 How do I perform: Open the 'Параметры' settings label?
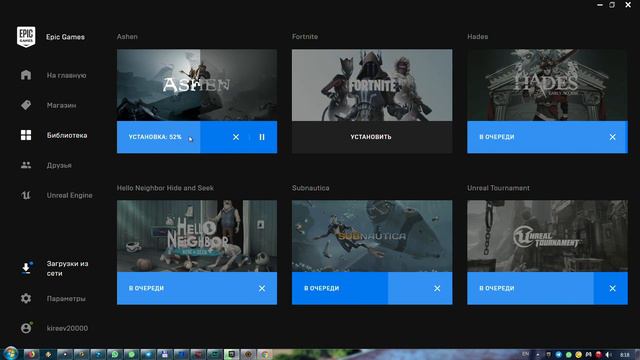[x=66, y=299]
